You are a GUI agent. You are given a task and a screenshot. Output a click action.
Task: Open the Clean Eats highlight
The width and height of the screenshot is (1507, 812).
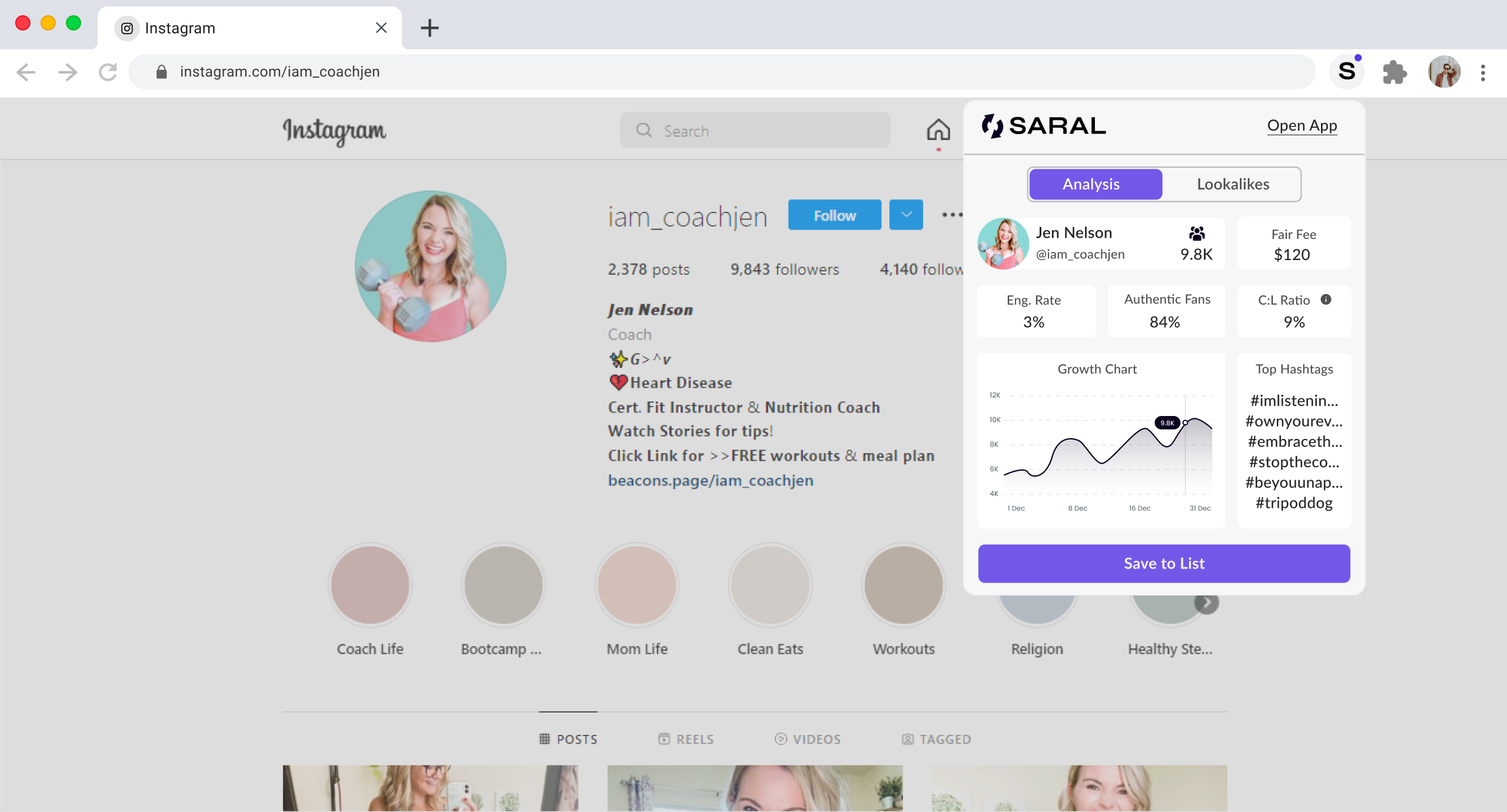point(771,585)
